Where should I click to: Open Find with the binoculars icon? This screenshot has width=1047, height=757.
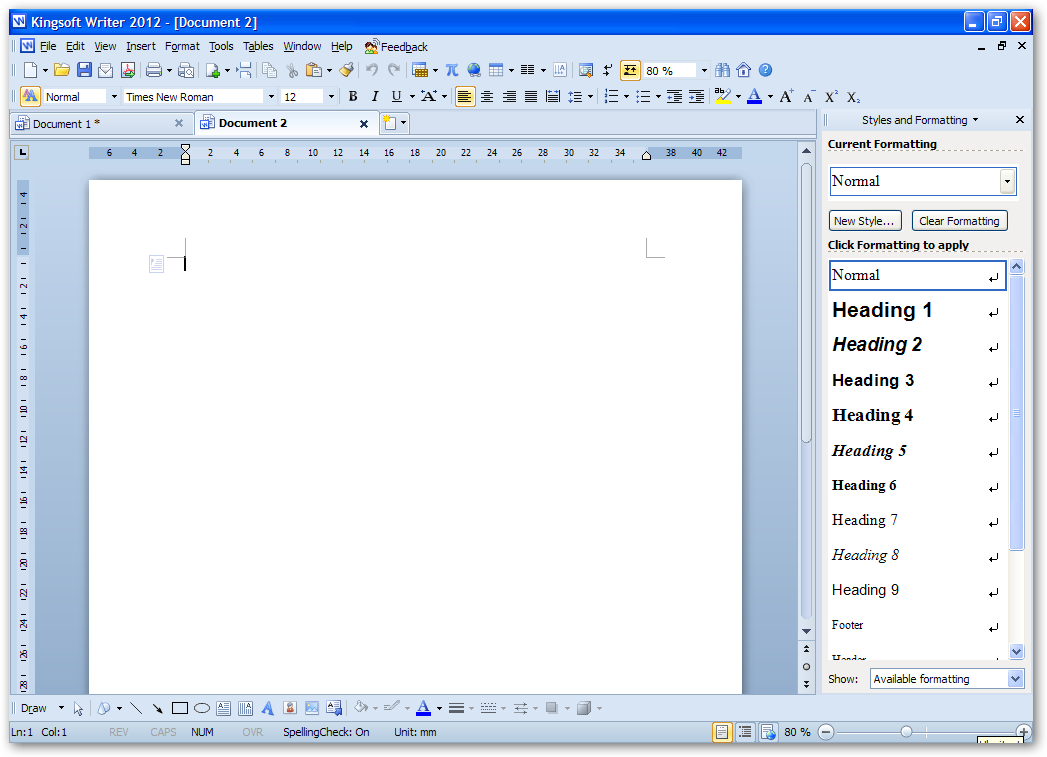[x=722, y=70]
